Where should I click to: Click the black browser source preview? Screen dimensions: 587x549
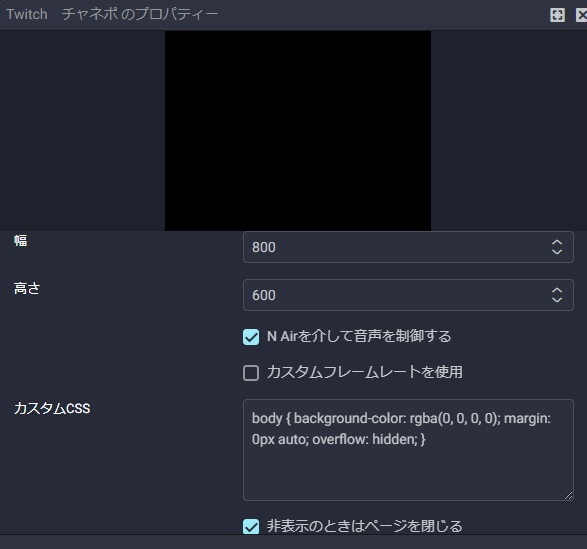tap(298, 131)
